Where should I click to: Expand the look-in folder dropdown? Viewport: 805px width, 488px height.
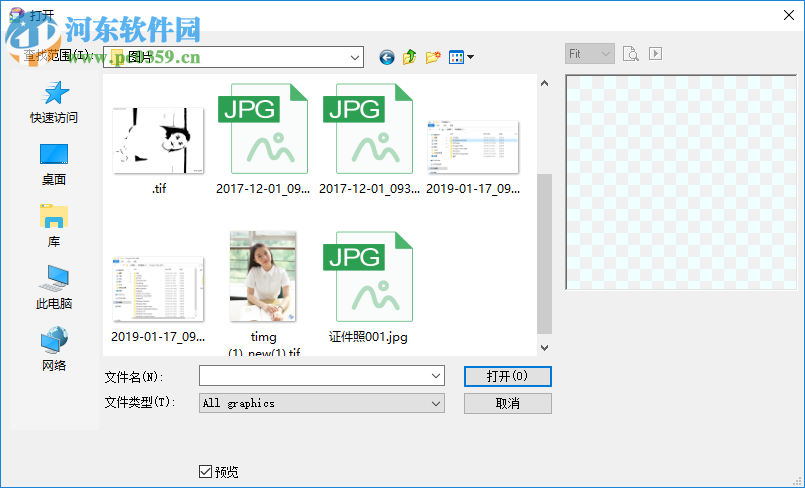tap(354, 57)
